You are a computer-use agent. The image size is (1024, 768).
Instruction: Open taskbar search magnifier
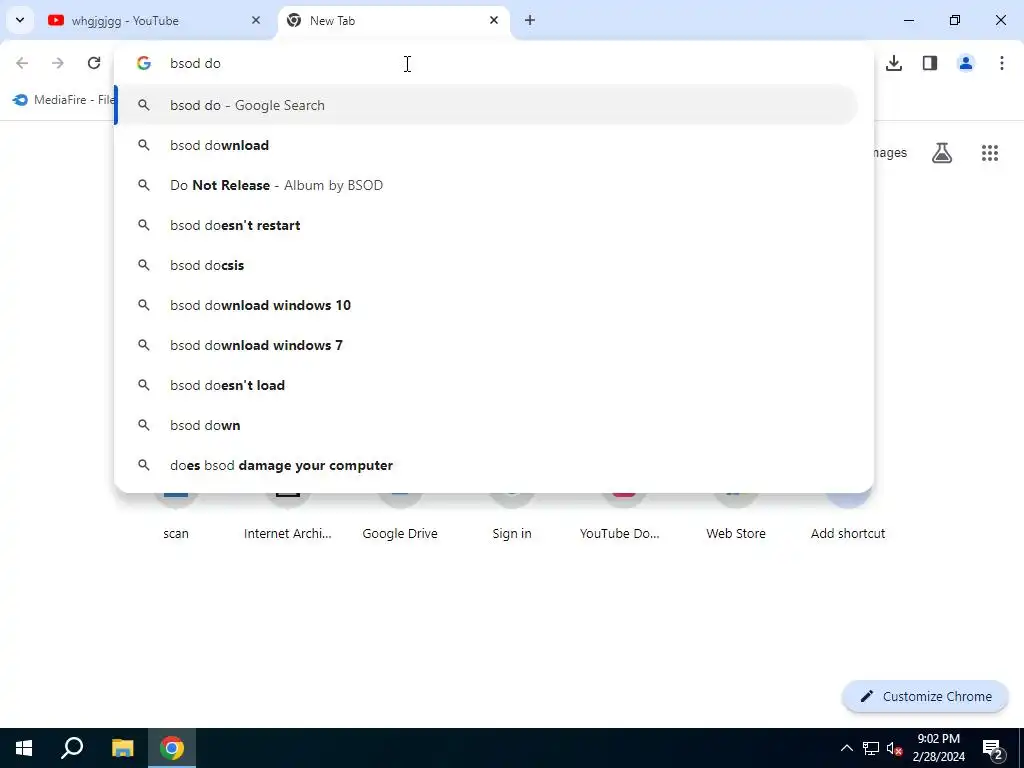click(72, 748)
